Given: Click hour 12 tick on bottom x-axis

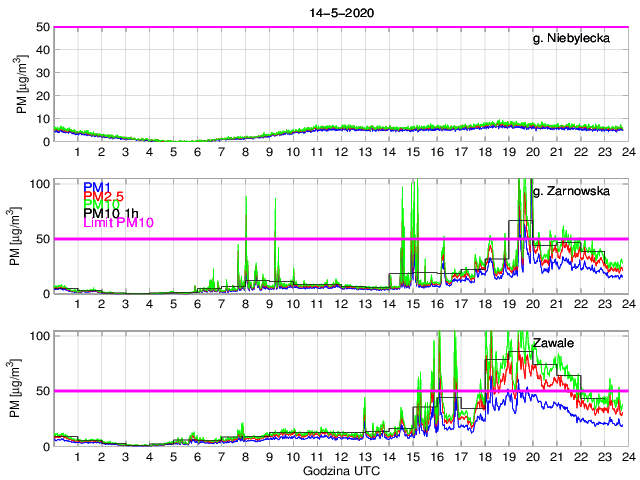Looking at the screenshot, I should click(340, 457).
